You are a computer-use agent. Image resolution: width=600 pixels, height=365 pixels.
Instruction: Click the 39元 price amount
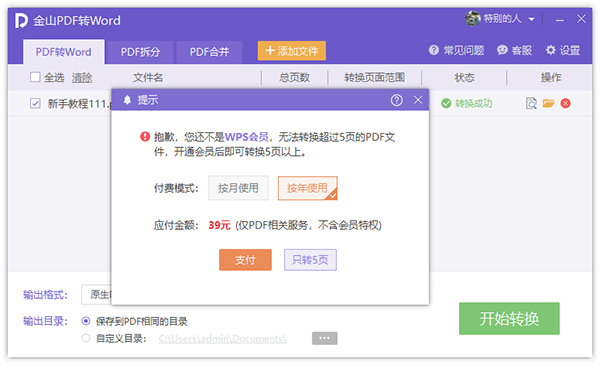[219, 225]
